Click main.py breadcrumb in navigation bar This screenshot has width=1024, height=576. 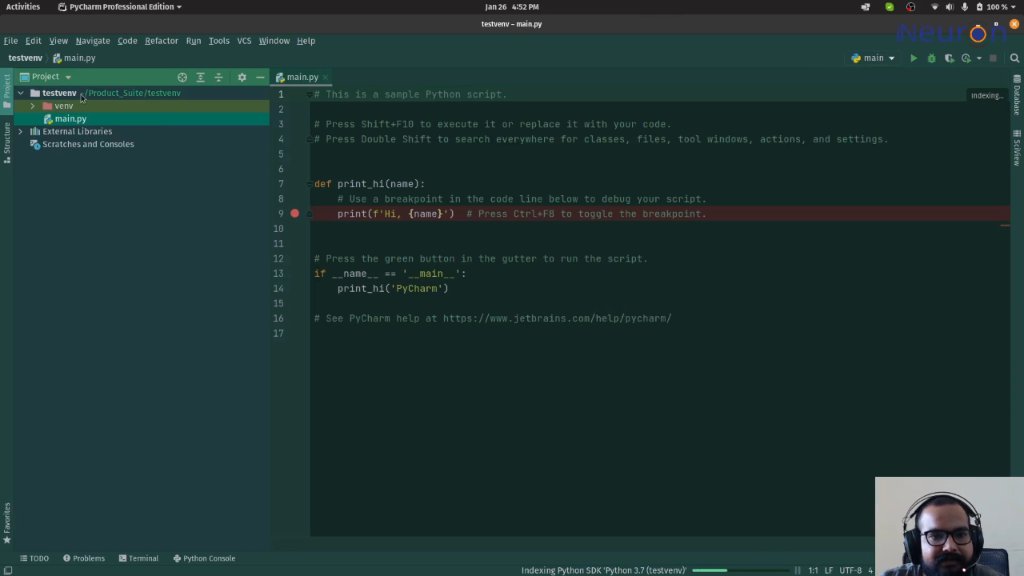74,58
